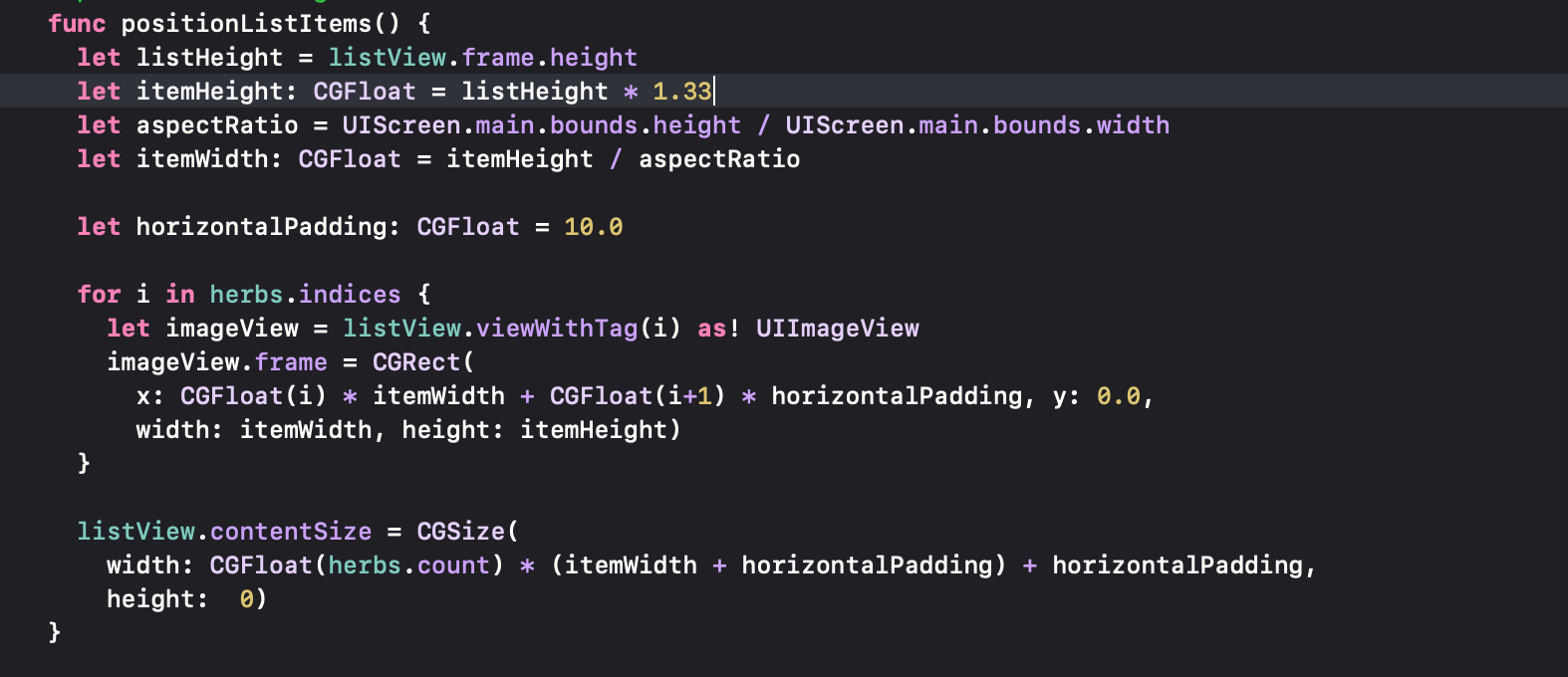Screen dimensions: 1568x677
Task: Click the 10.0 padding value
Action: click(594, 227)
